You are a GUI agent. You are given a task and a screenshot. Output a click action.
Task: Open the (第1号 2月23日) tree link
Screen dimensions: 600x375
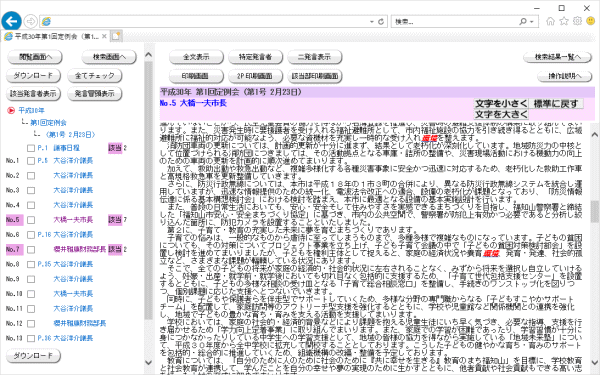tap(70, 135)
